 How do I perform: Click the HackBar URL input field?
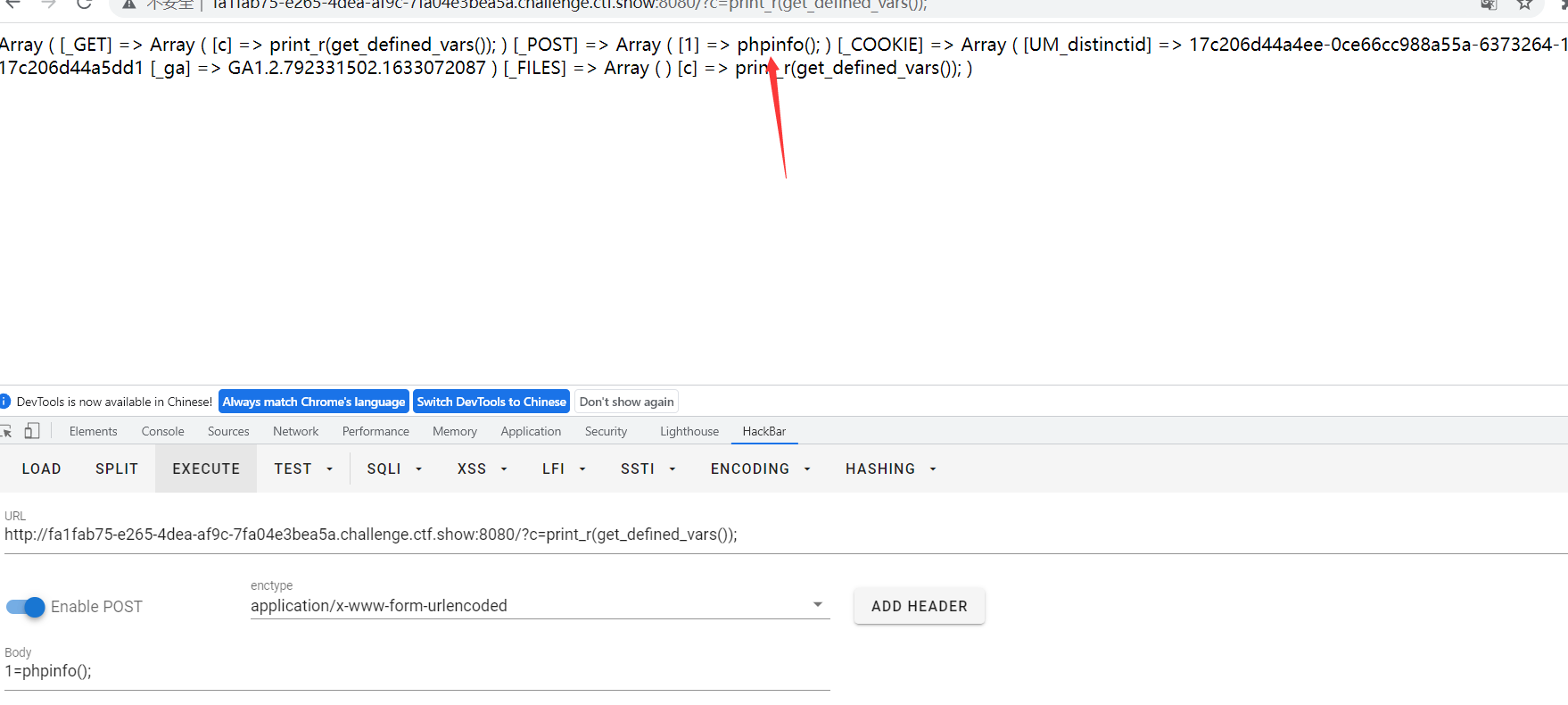pos(785,535)
